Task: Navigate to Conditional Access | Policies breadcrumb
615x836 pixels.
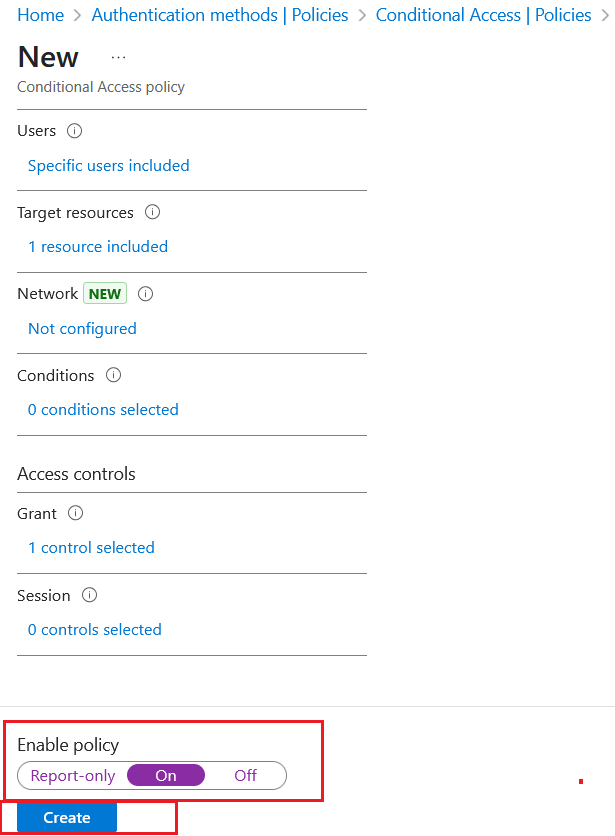Action: (x=483, y=15)
